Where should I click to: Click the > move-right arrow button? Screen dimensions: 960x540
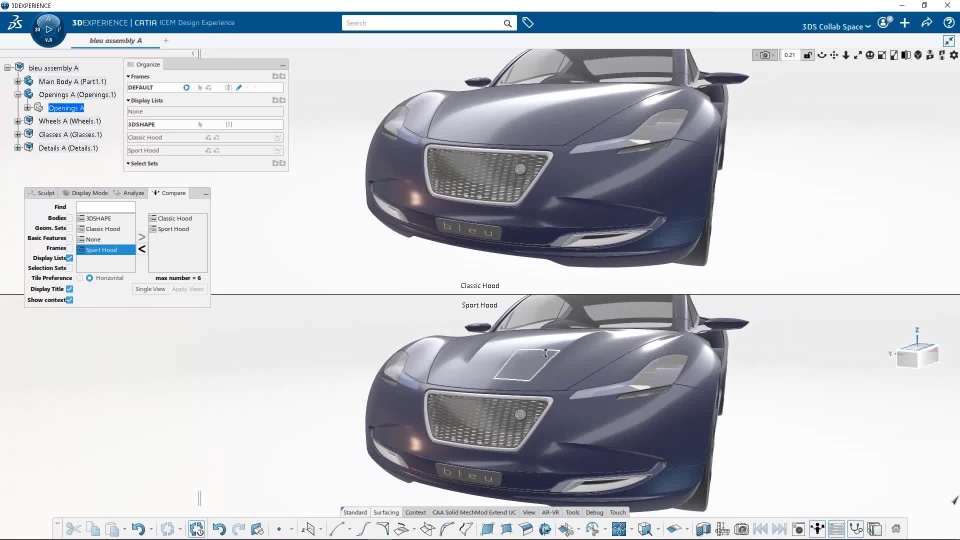click(141, 237)
